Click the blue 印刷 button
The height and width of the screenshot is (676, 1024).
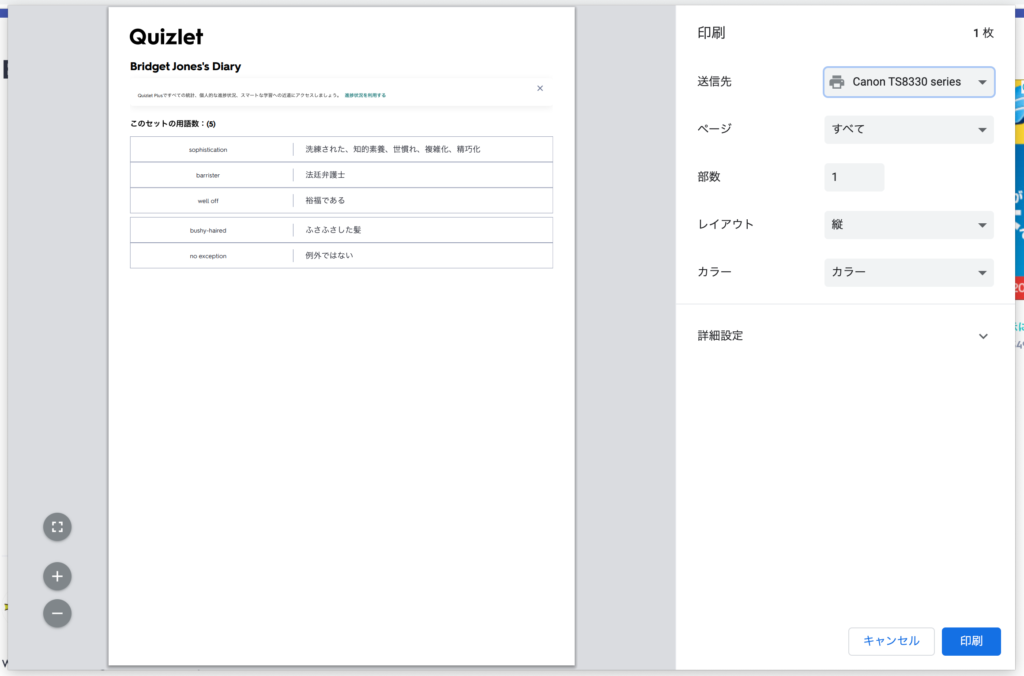click(x=971, y=641)
